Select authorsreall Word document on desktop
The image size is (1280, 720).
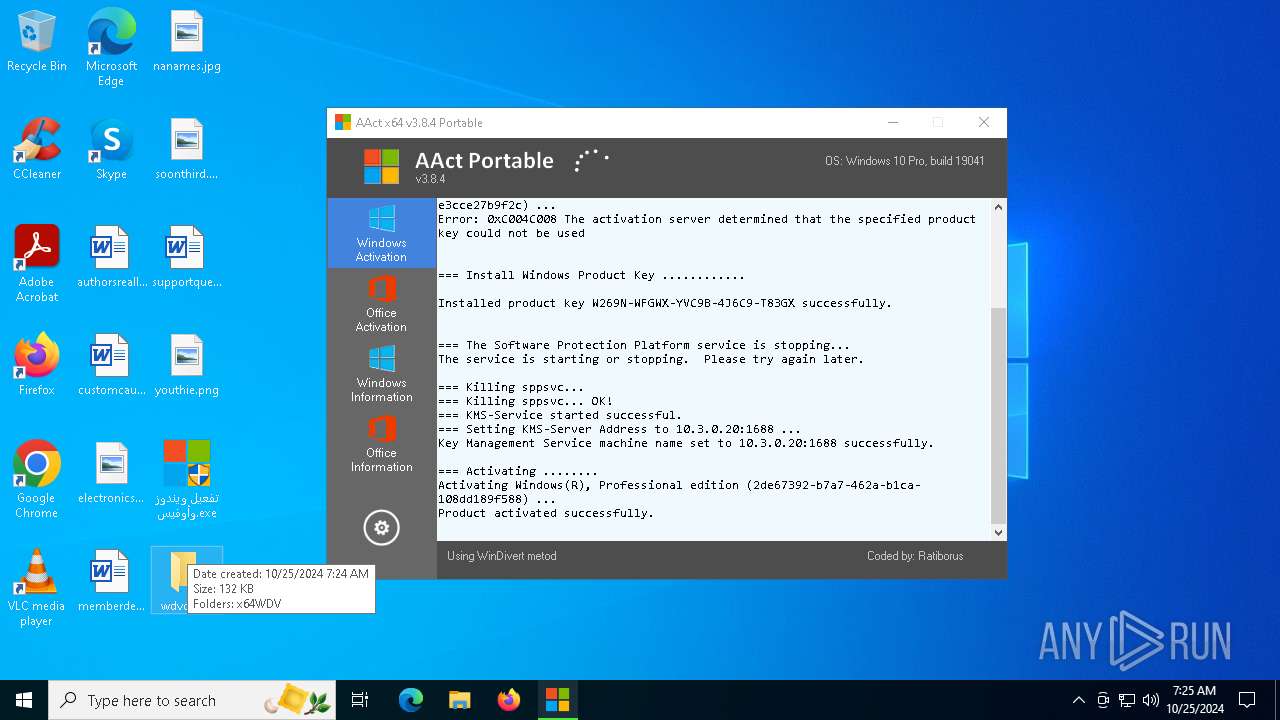(x=111, y=258)
